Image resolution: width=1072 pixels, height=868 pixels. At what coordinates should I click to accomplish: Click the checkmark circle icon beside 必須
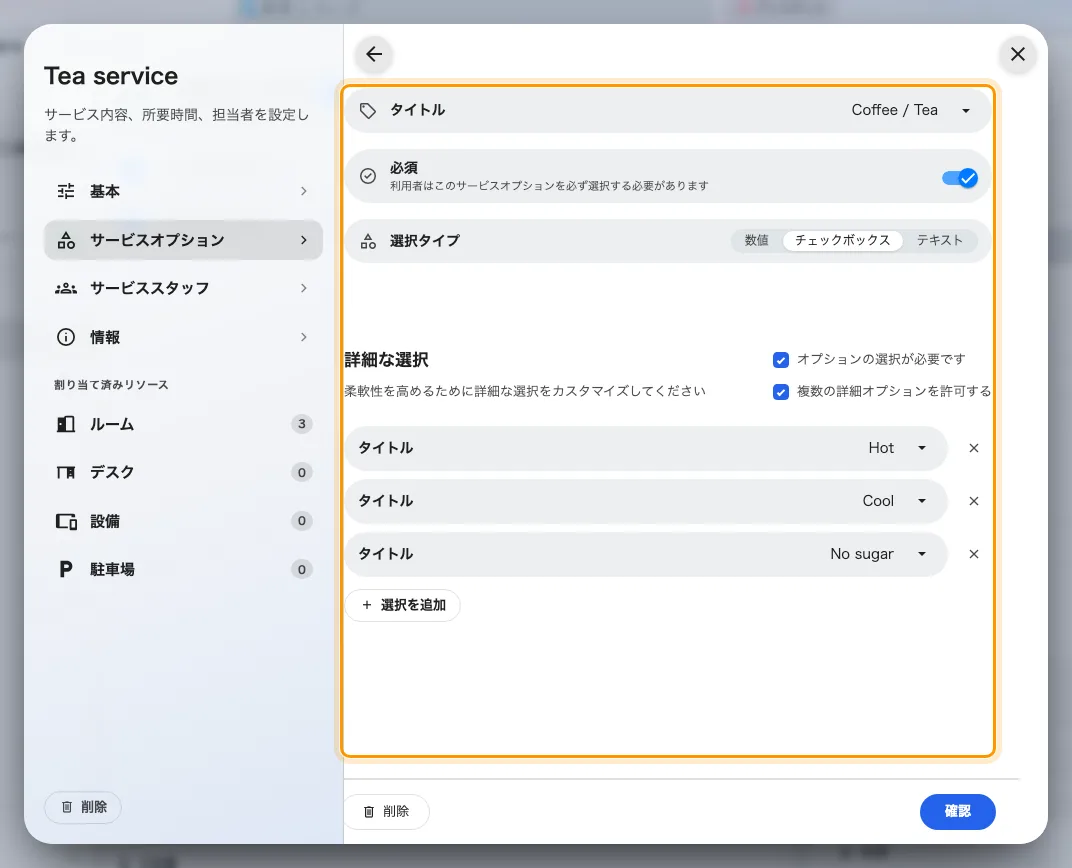(x=368, y=176)
